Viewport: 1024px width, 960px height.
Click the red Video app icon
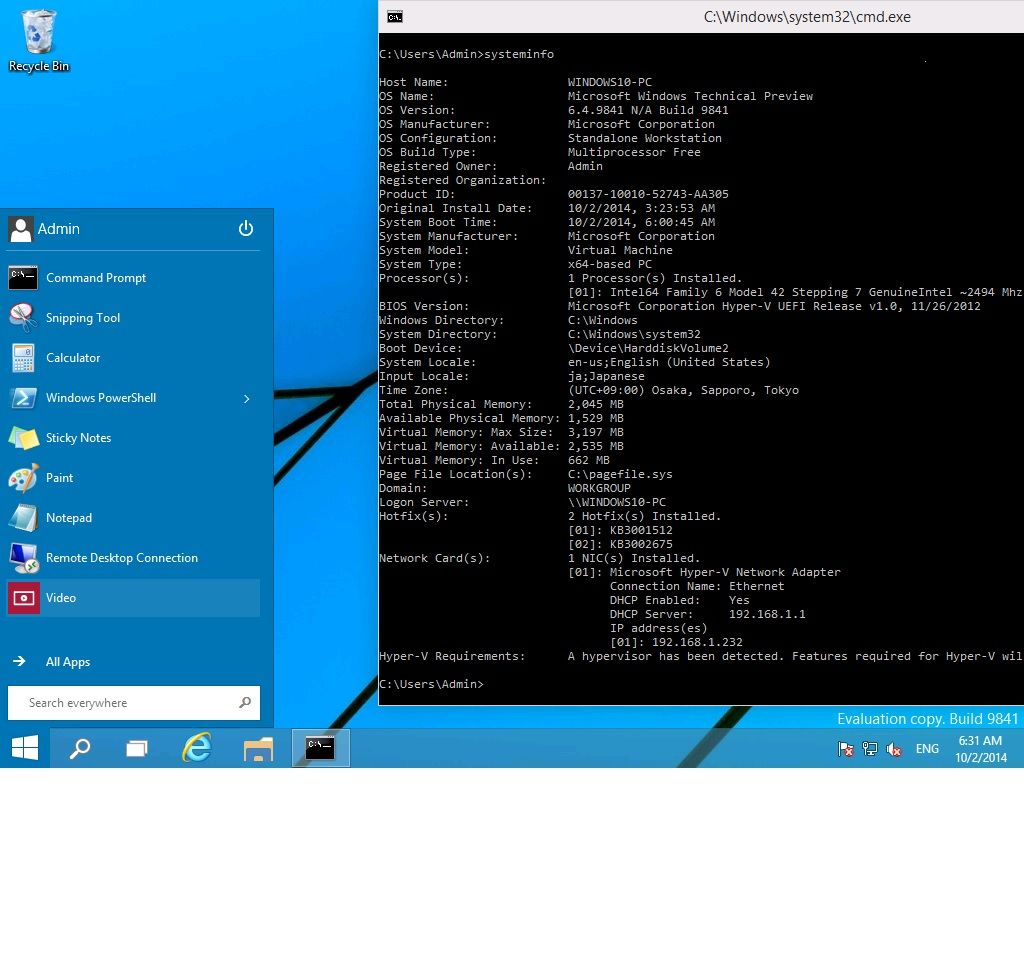tap(24, 598)
